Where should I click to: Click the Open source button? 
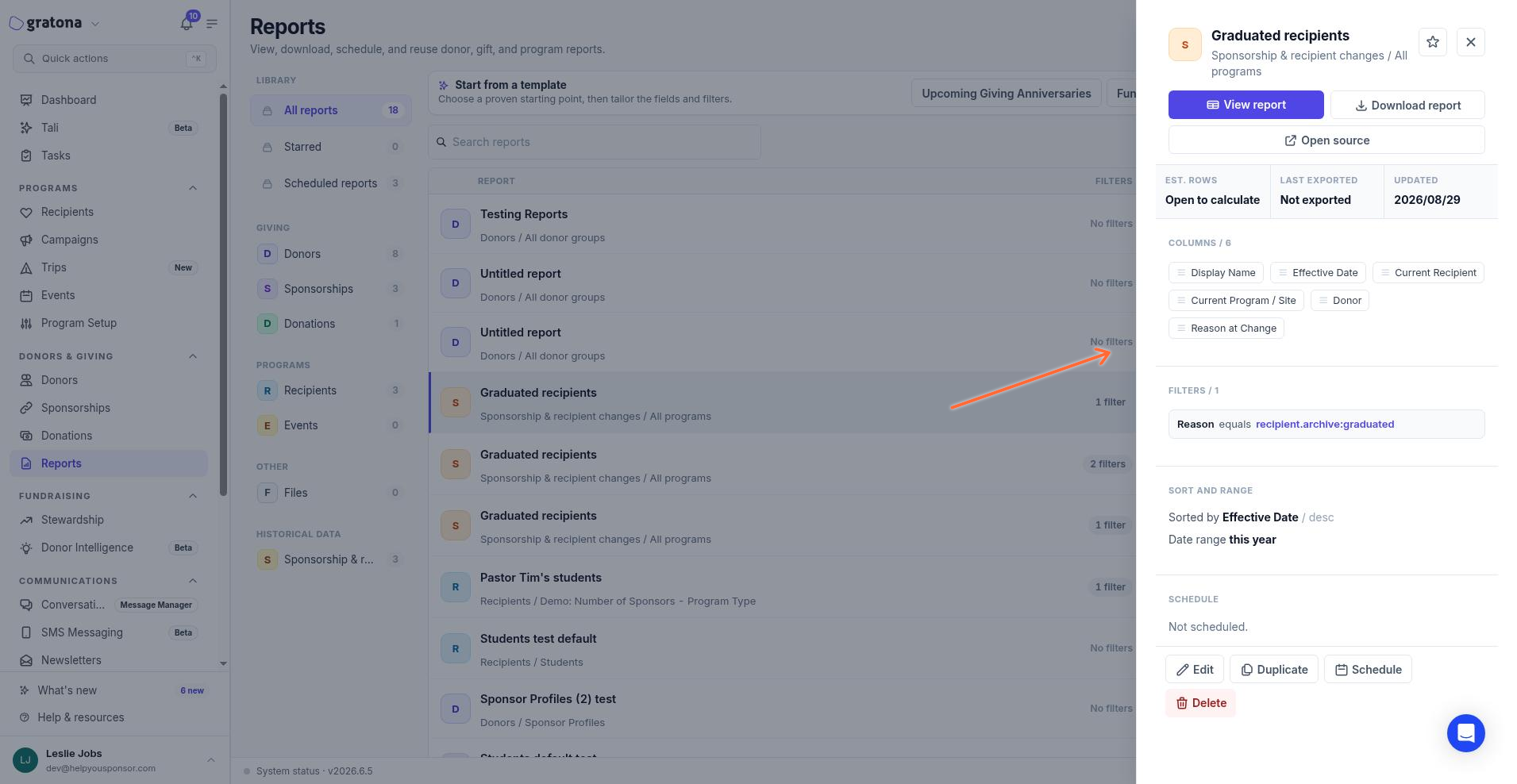pyautogui.click(x=1326, y=140)
